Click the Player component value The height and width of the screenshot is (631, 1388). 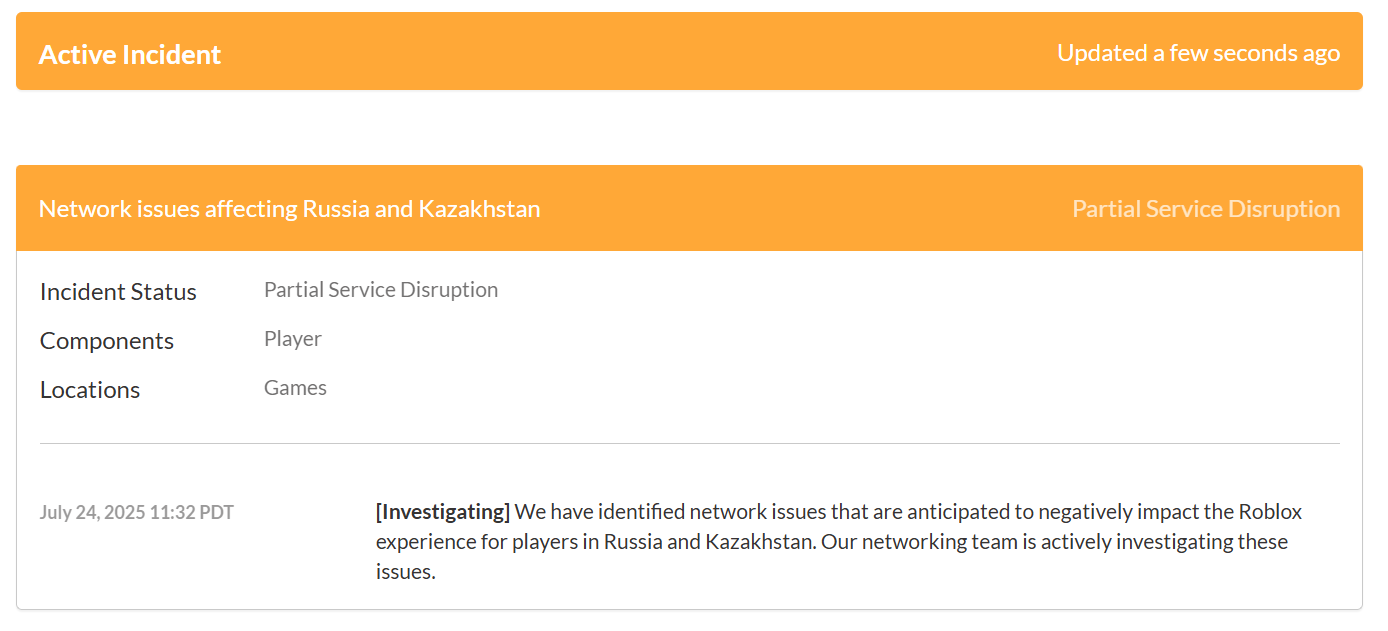(292, 339)
